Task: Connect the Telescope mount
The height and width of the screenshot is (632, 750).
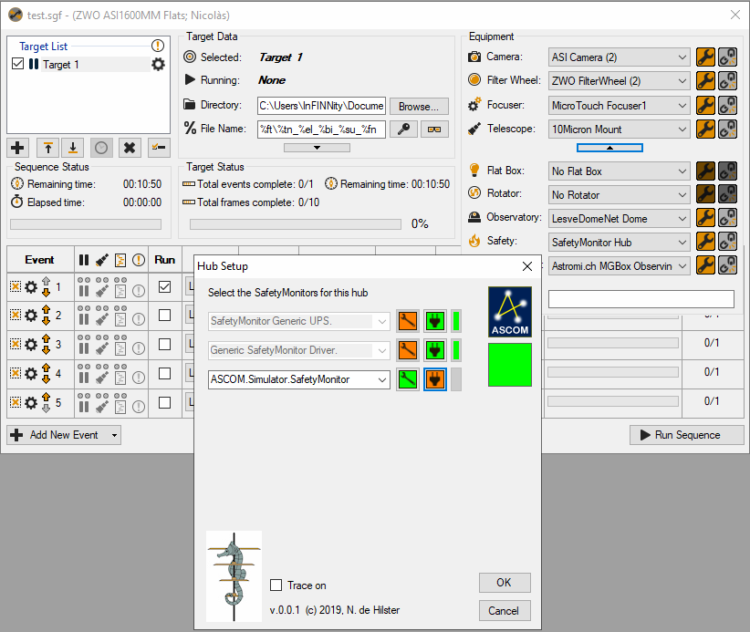Action: (728, 129)
